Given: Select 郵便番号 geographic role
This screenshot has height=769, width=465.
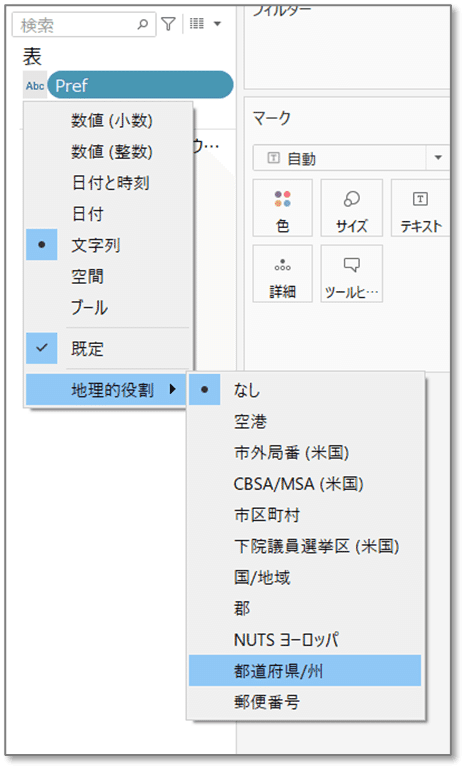Looking at the screenshot, I should coord(305,702).
